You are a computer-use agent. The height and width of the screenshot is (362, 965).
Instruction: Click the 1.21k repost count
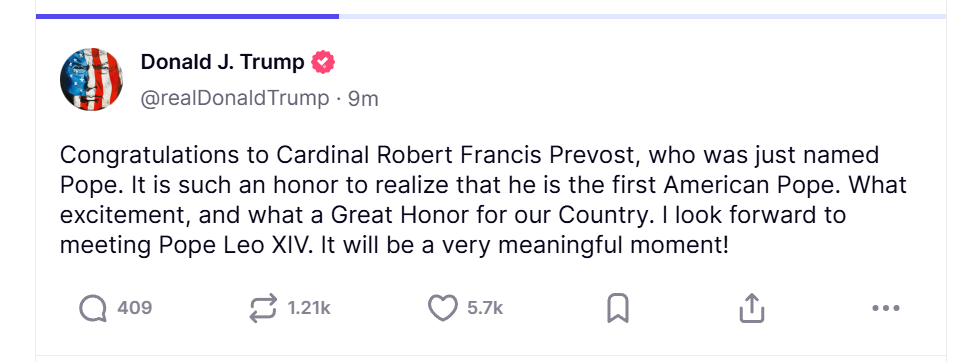[x=309, y=308]
